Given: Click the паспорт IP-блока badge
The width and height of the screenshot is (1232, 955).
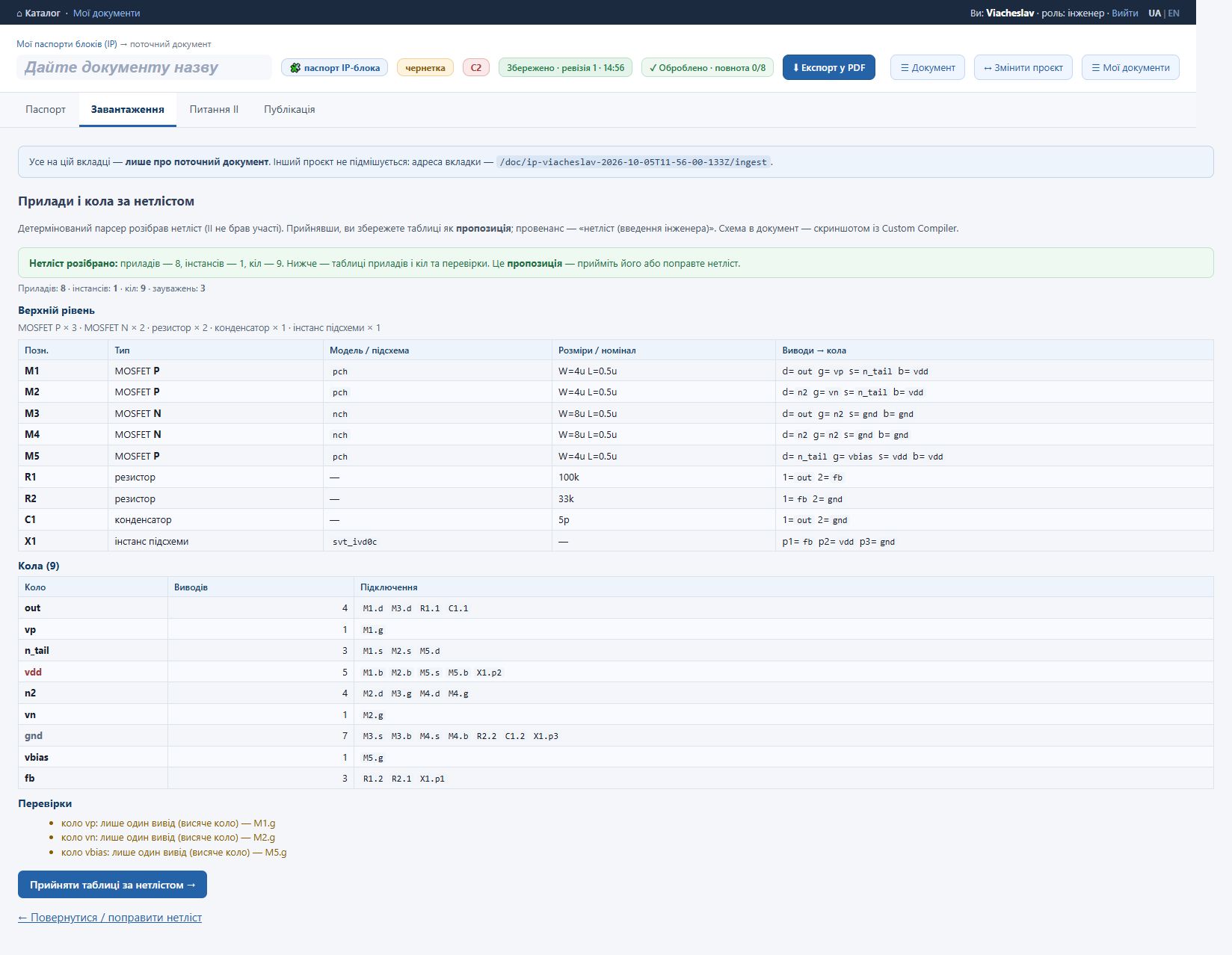Looking at the screenshot, I should pos(334,68).
